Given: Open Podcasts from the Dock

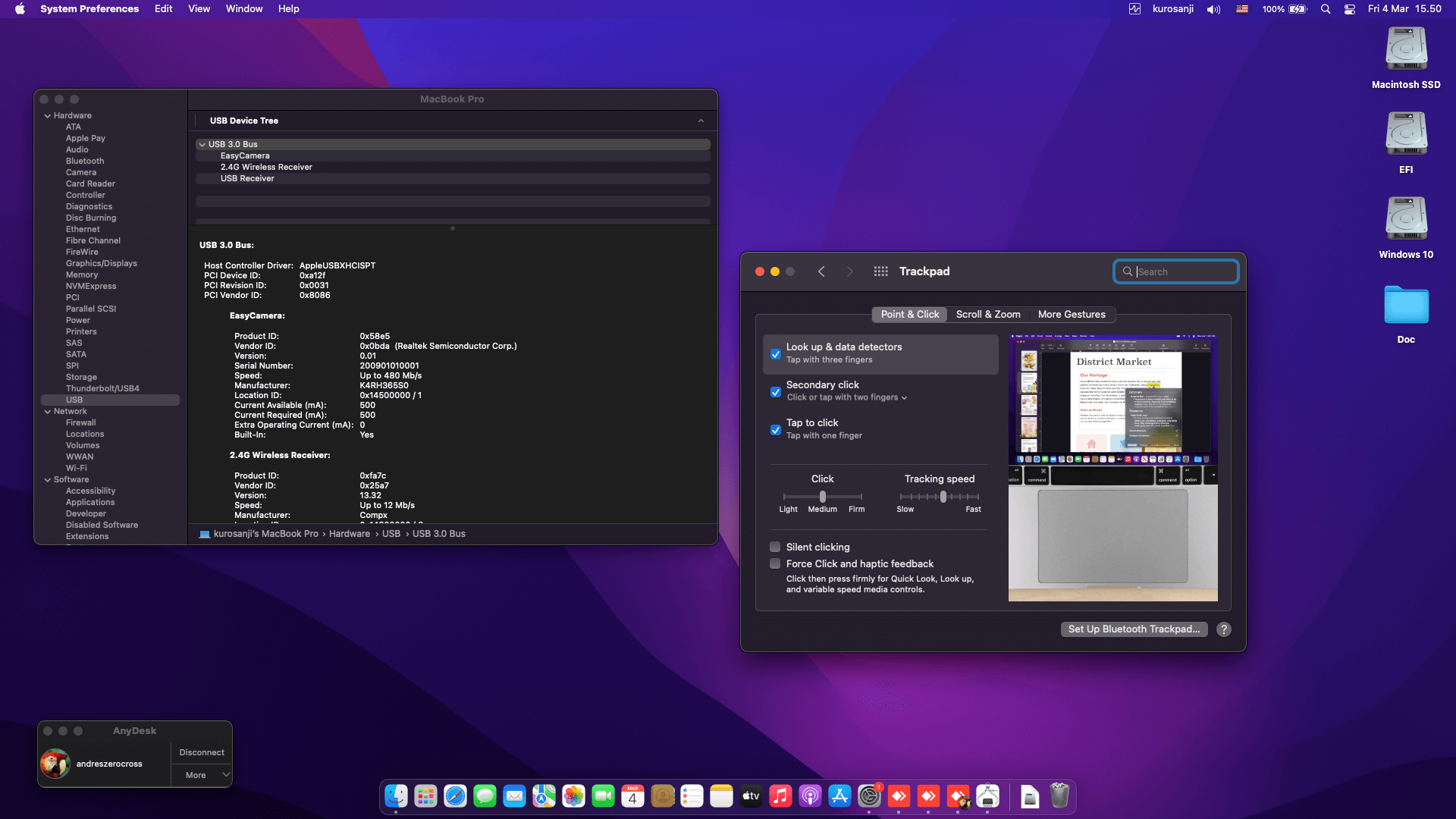Looking at the screenshot, I should pos(811,796).
